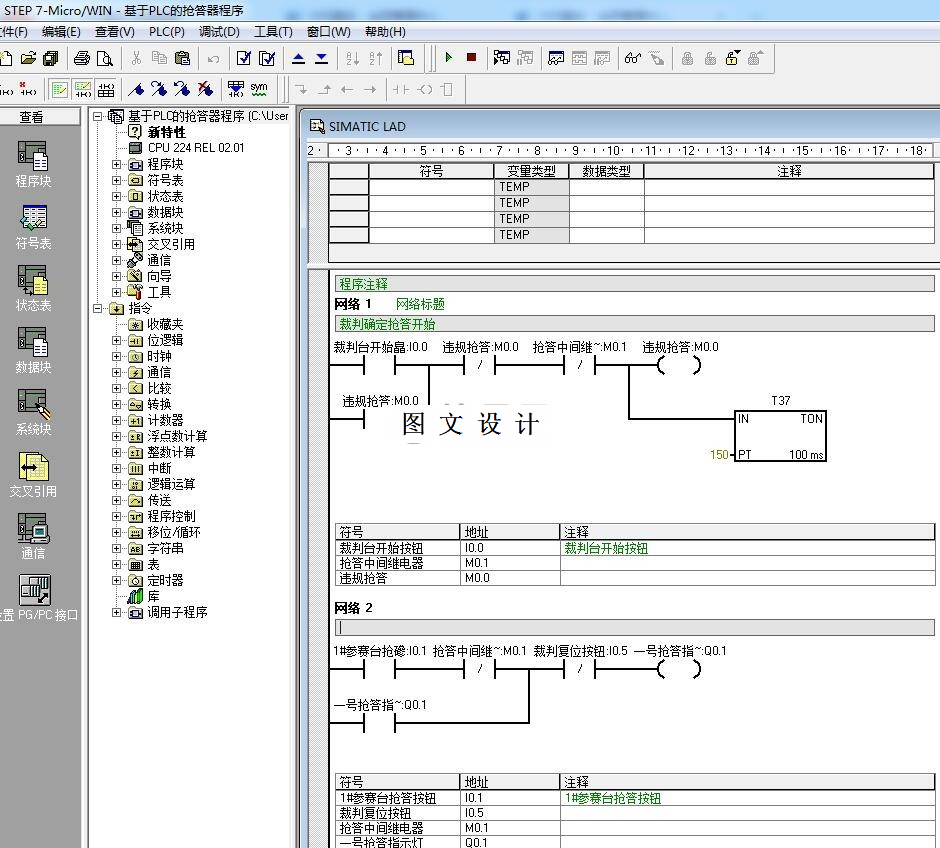
Task: Select the 违规抢答:M0.0 output coil in network 1
Action: pyautogui.click(x=679, y=365)
